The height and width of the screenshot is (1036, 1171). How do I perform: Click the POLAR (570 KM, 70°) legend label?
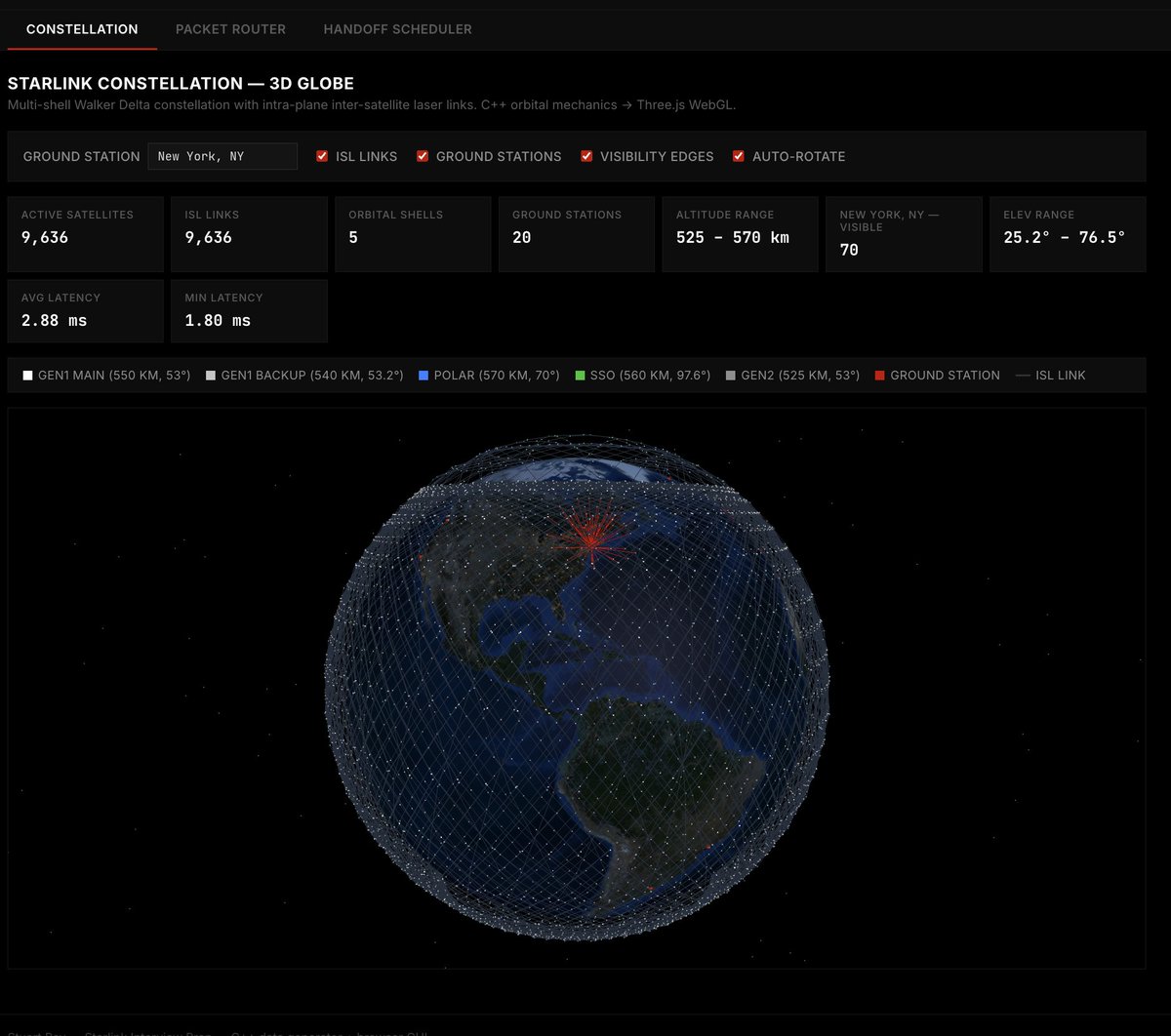[497, 375]
